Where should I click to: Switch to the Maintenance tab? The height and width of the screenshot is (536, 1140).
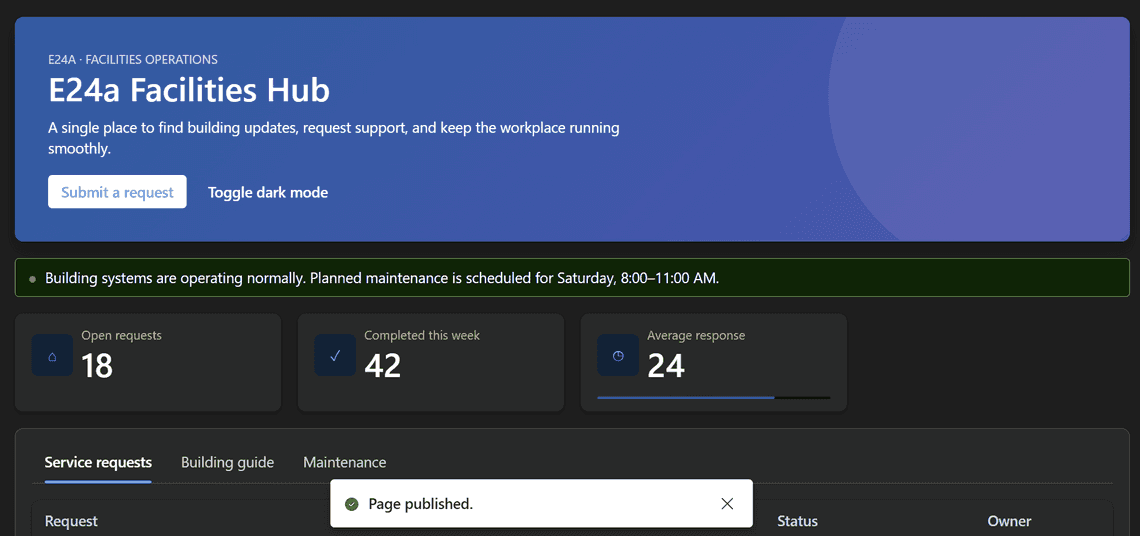[345, 463]
